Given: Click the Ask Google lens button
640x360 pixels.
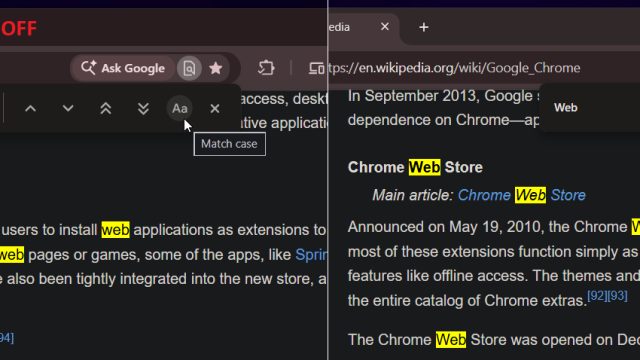Looking at the screenshot, I should click(123, 68).
